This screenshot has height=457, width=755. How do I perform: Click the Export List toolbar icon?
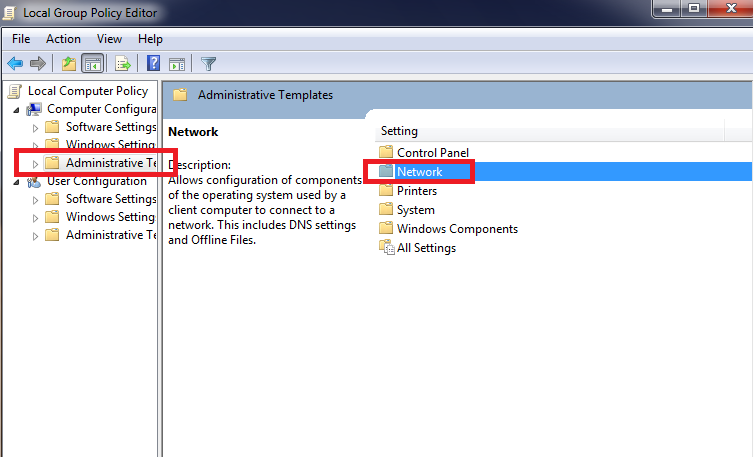point(123,63)
